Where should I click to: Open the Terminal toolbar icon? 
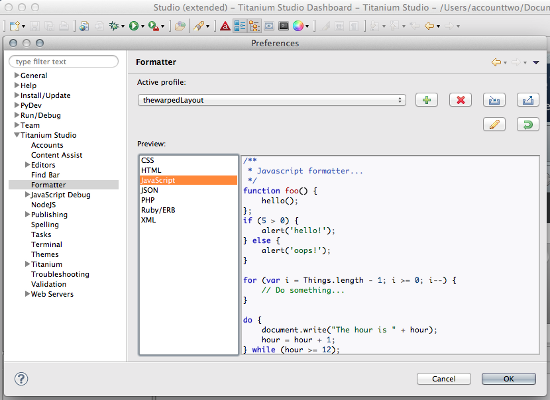click(x=283, y=26)
